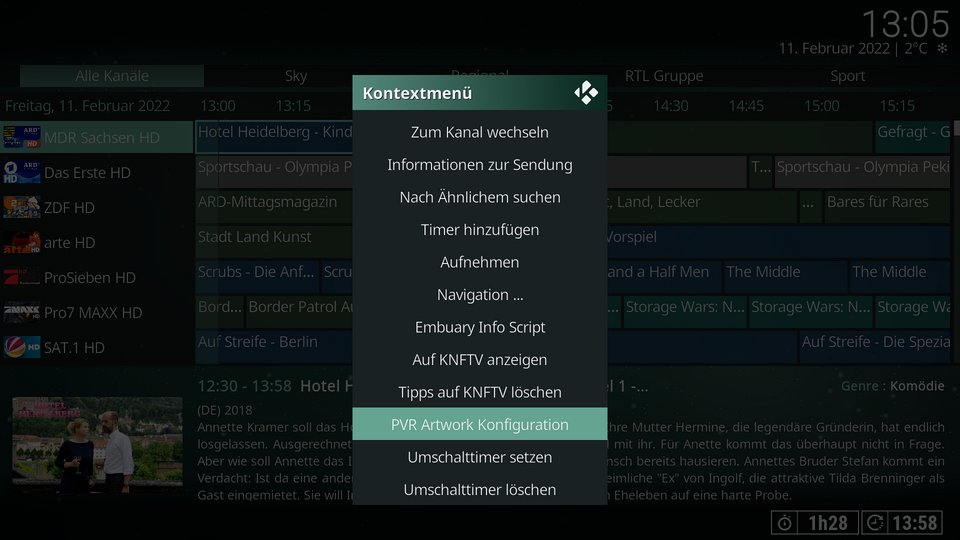This screenshot has width=960, height=540.
Task: Click the SAT.1 HD channel logo
Action: (21, 347)
